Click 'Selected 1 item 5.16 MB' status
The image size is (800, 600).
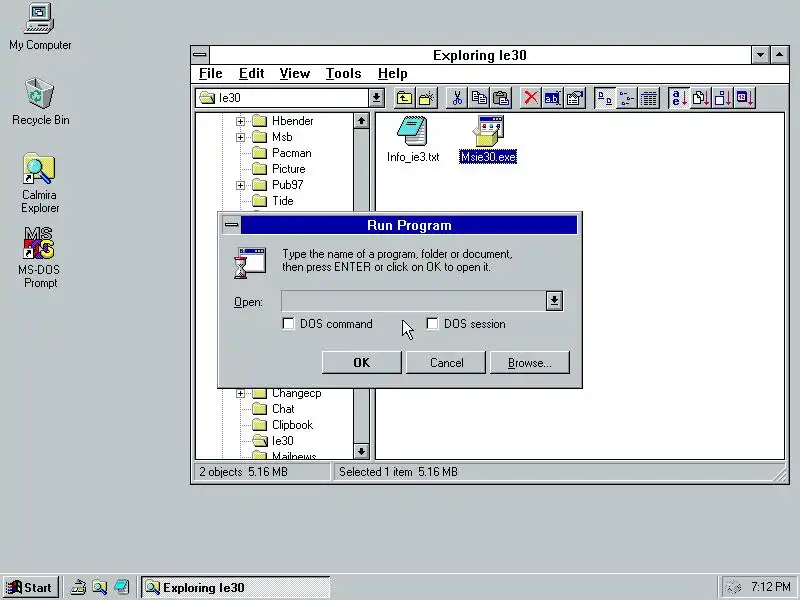tap(398, 472)
